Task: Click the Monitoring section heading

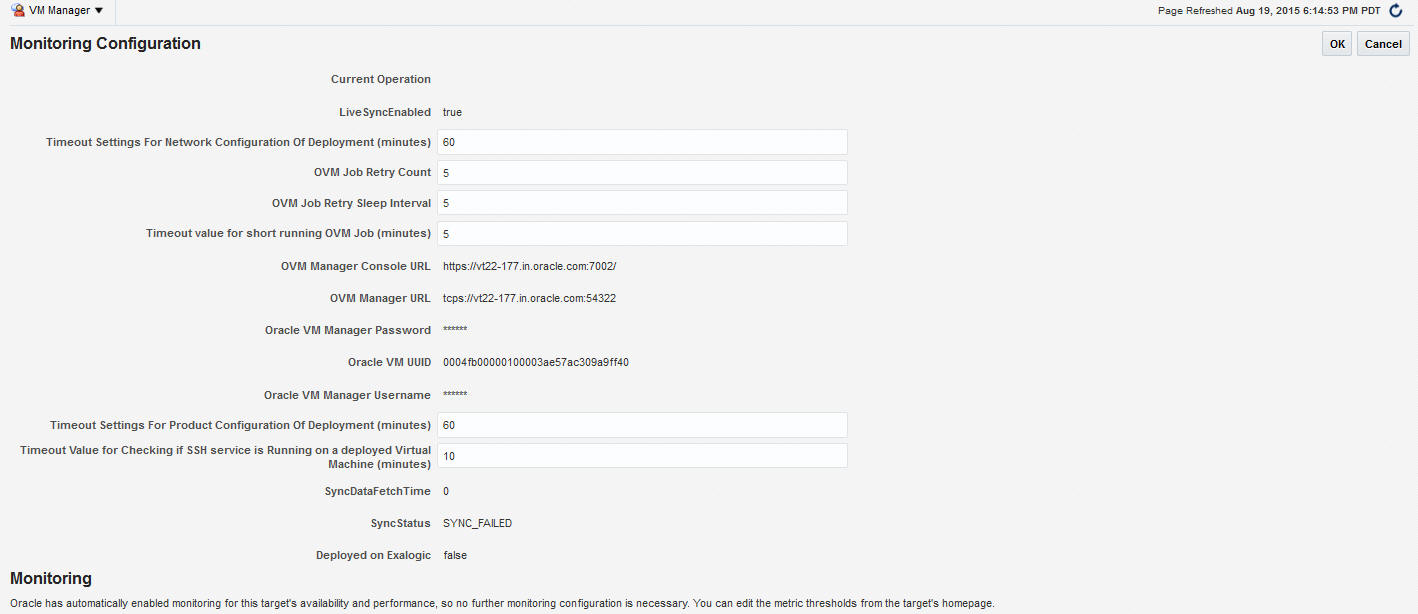Action: (51, 578)
